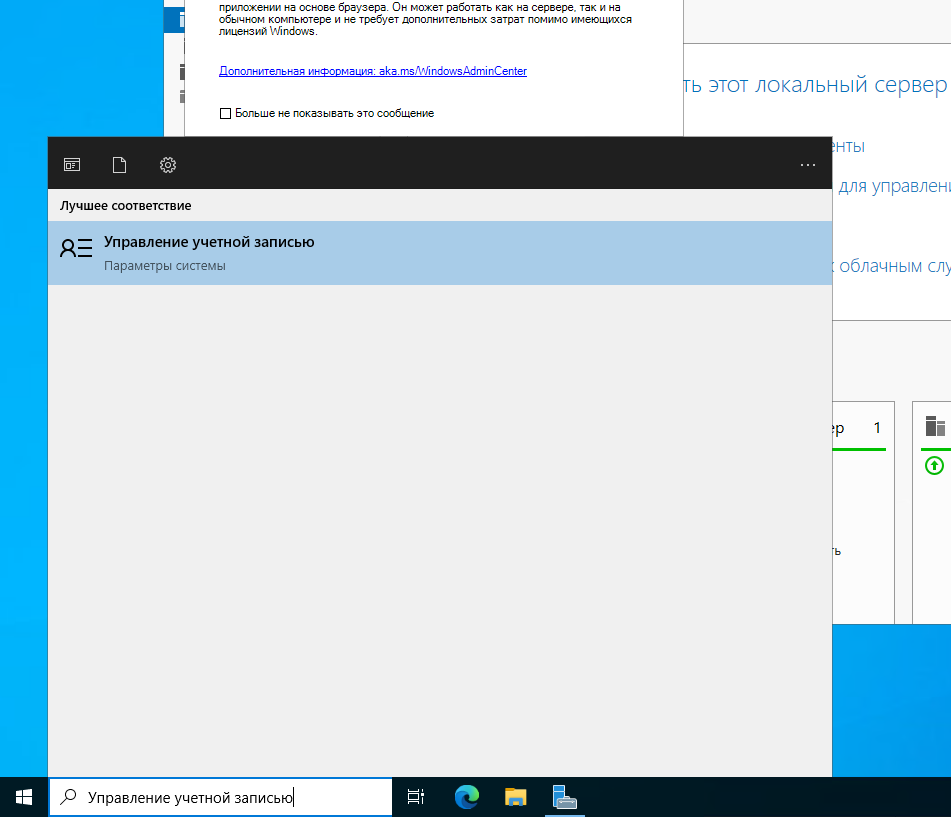Open the search panel three-dots menu

click(x=808, y=165)
